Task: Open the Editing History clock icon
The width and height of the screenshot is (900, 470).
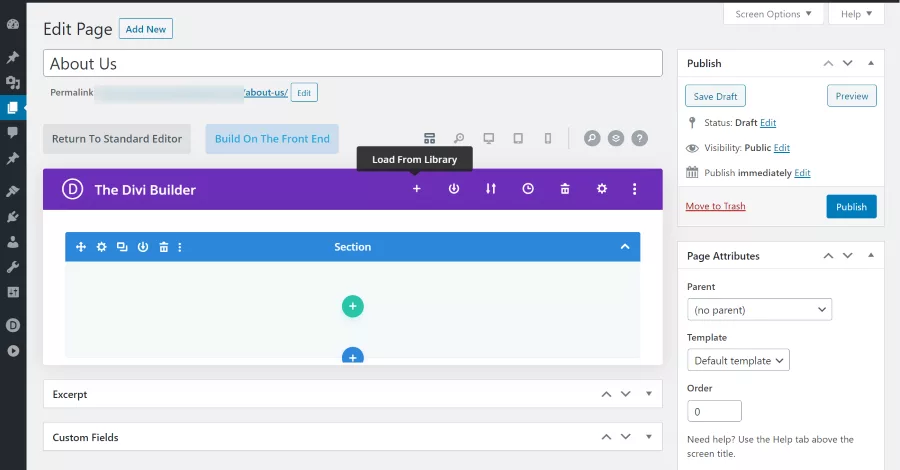Action: pos(528,189)
